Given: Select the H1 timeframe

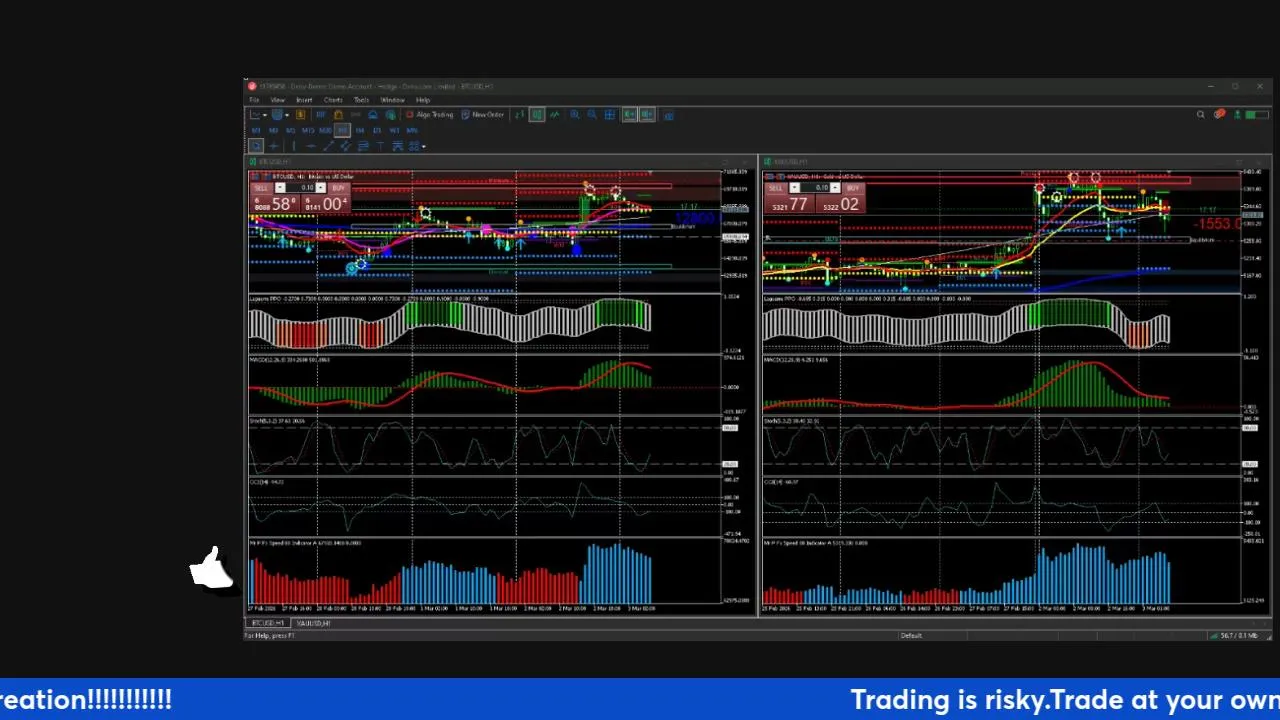Looking at the screenshot, I should point(342,130).
